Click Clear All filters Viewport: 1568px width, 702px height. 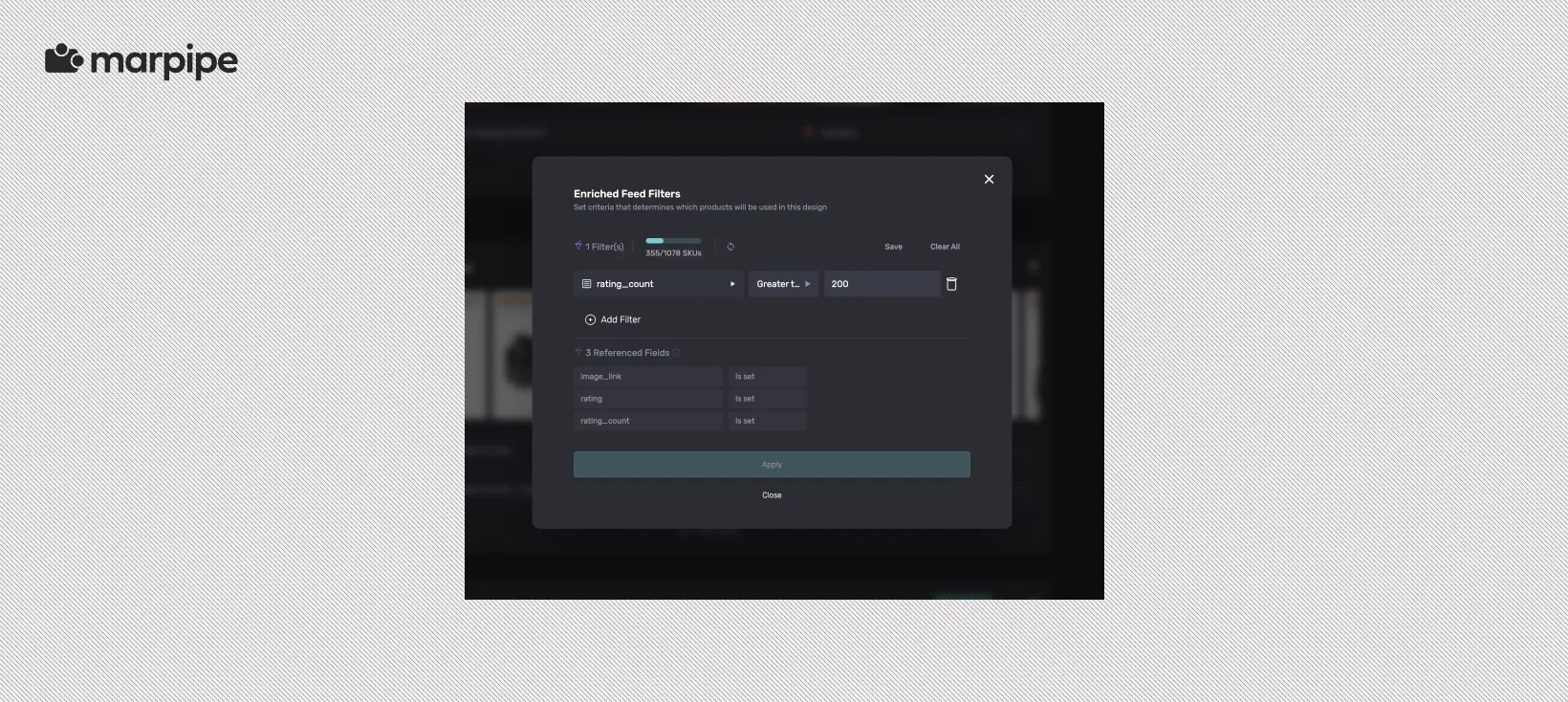(945, 247)
